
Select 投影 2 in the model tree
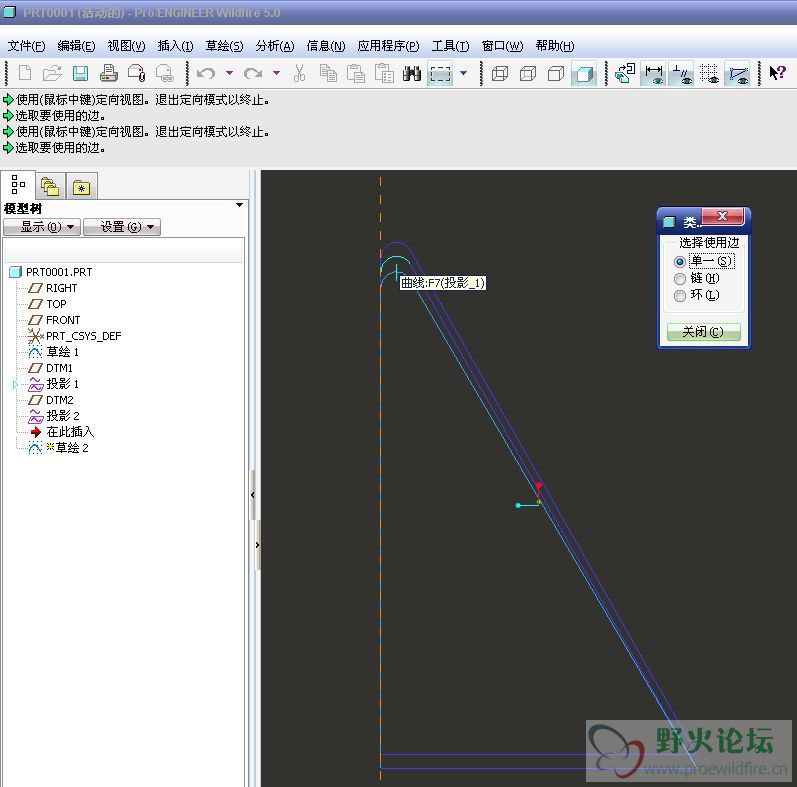tap(63, 416)
